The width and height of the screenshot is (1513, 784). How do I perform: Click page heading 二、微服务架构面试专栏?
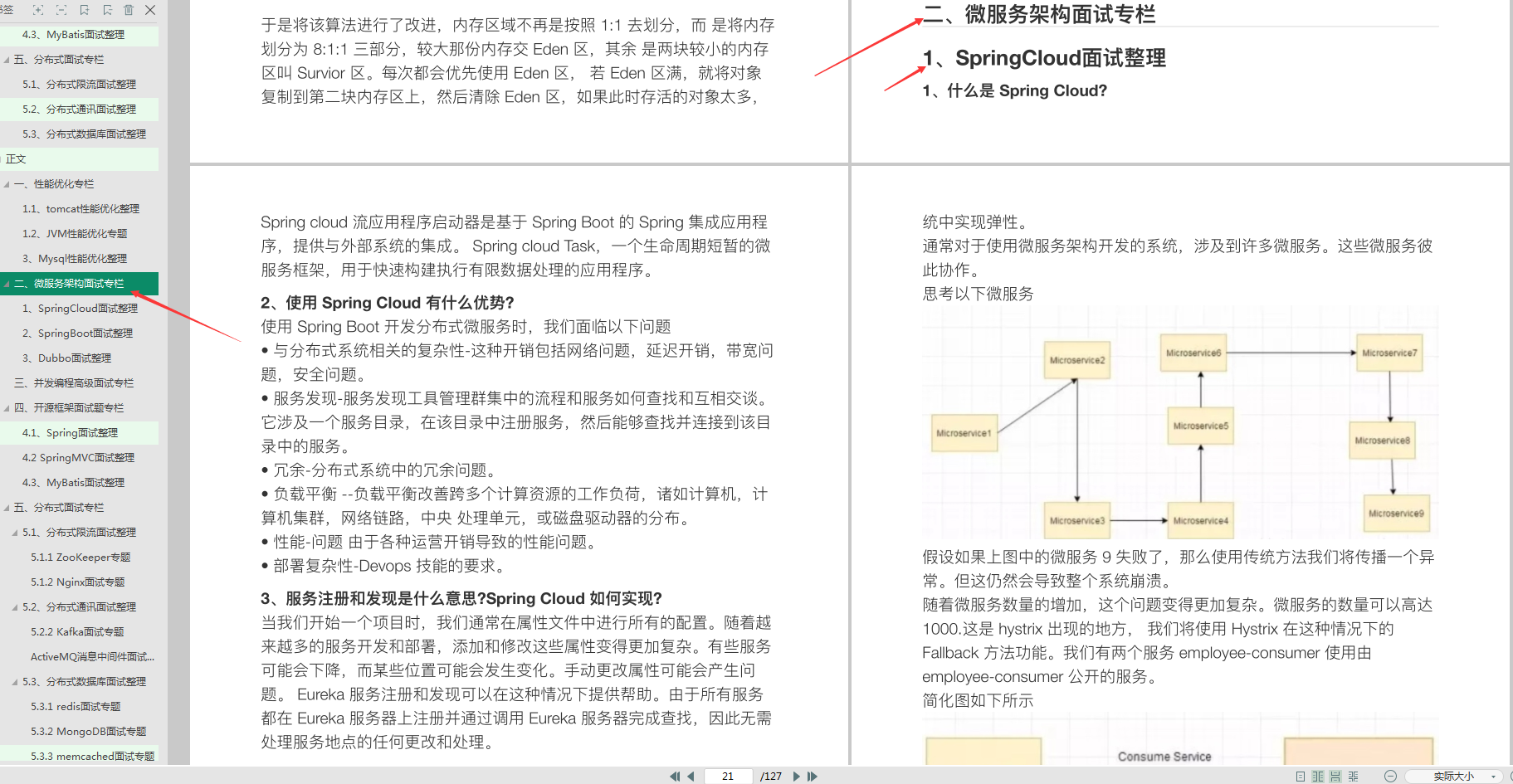click(x=1039, y=14)
